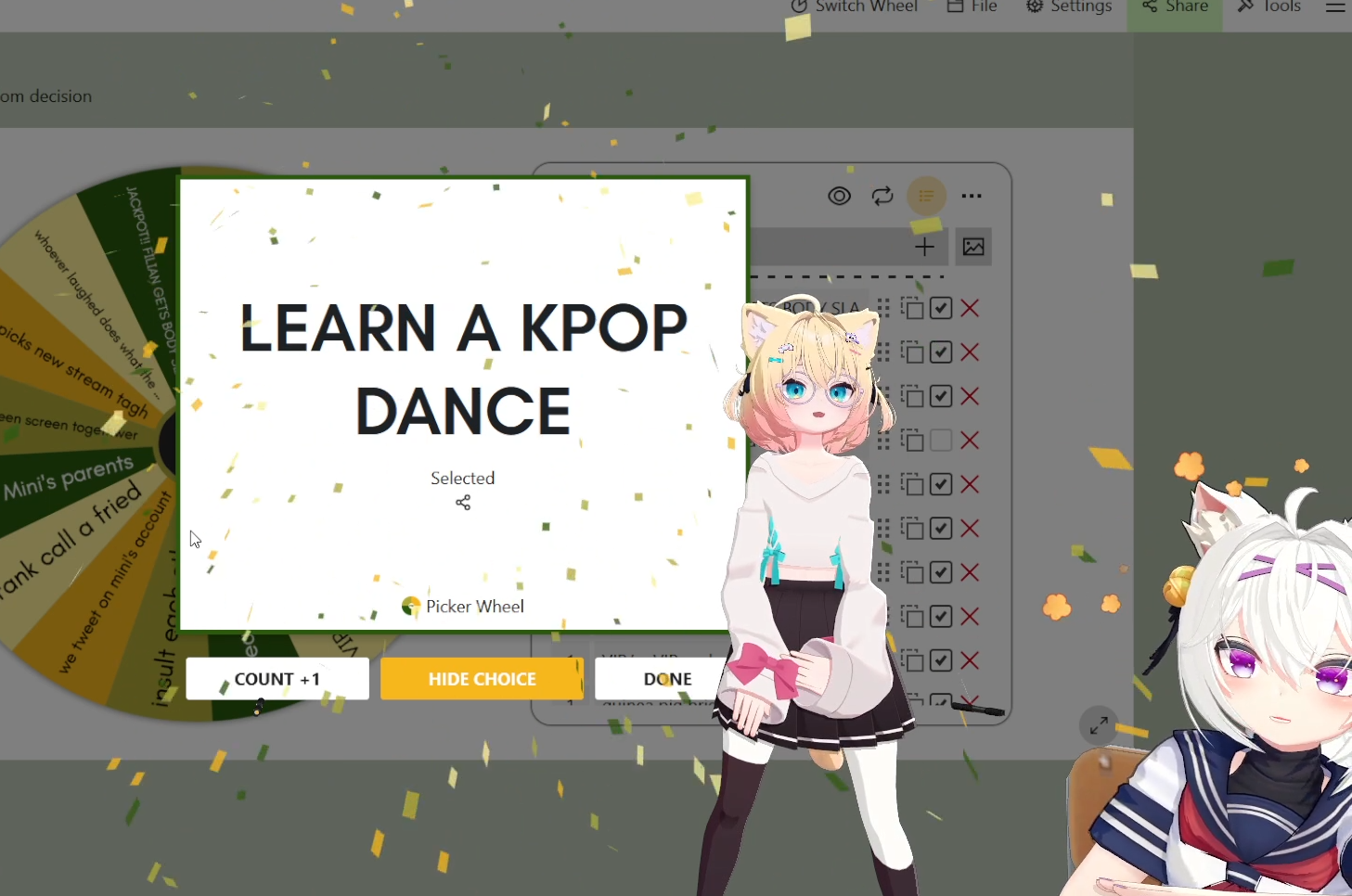Click the "Selected" label in the popup

click(x=463, y=478)
